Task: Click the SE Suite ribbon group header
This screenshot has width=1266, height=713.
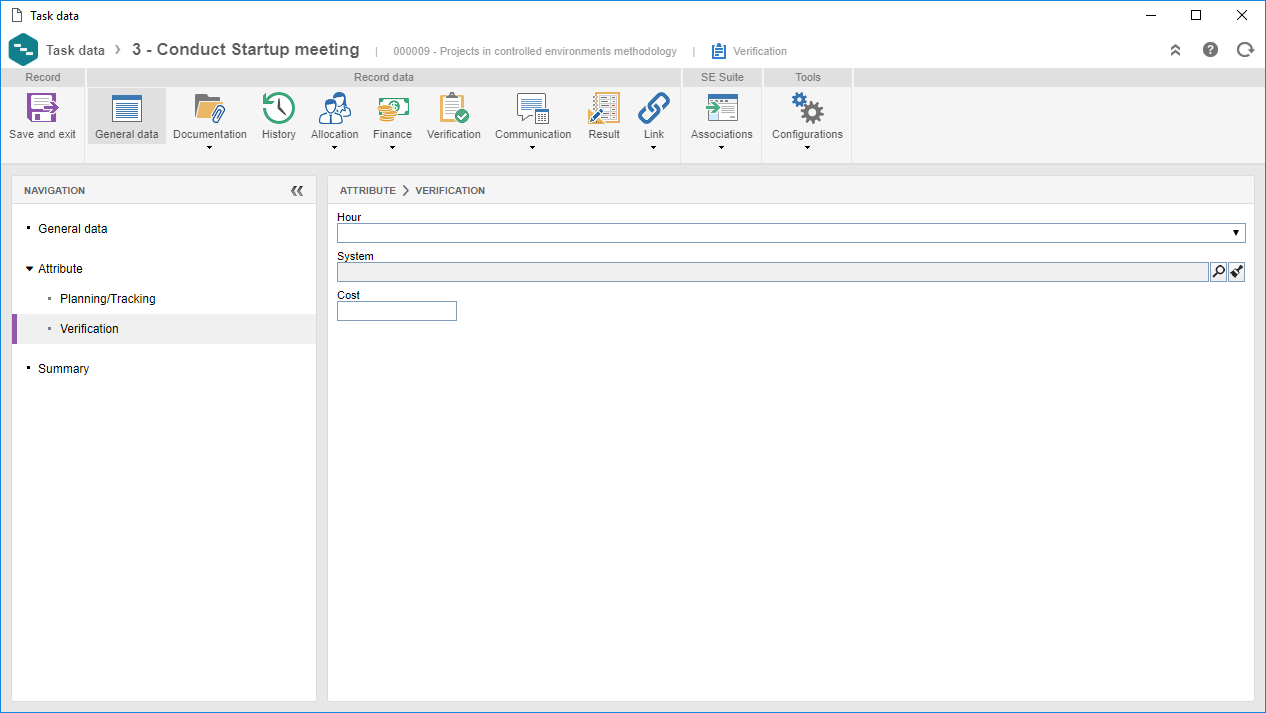Action: point(722,77)
